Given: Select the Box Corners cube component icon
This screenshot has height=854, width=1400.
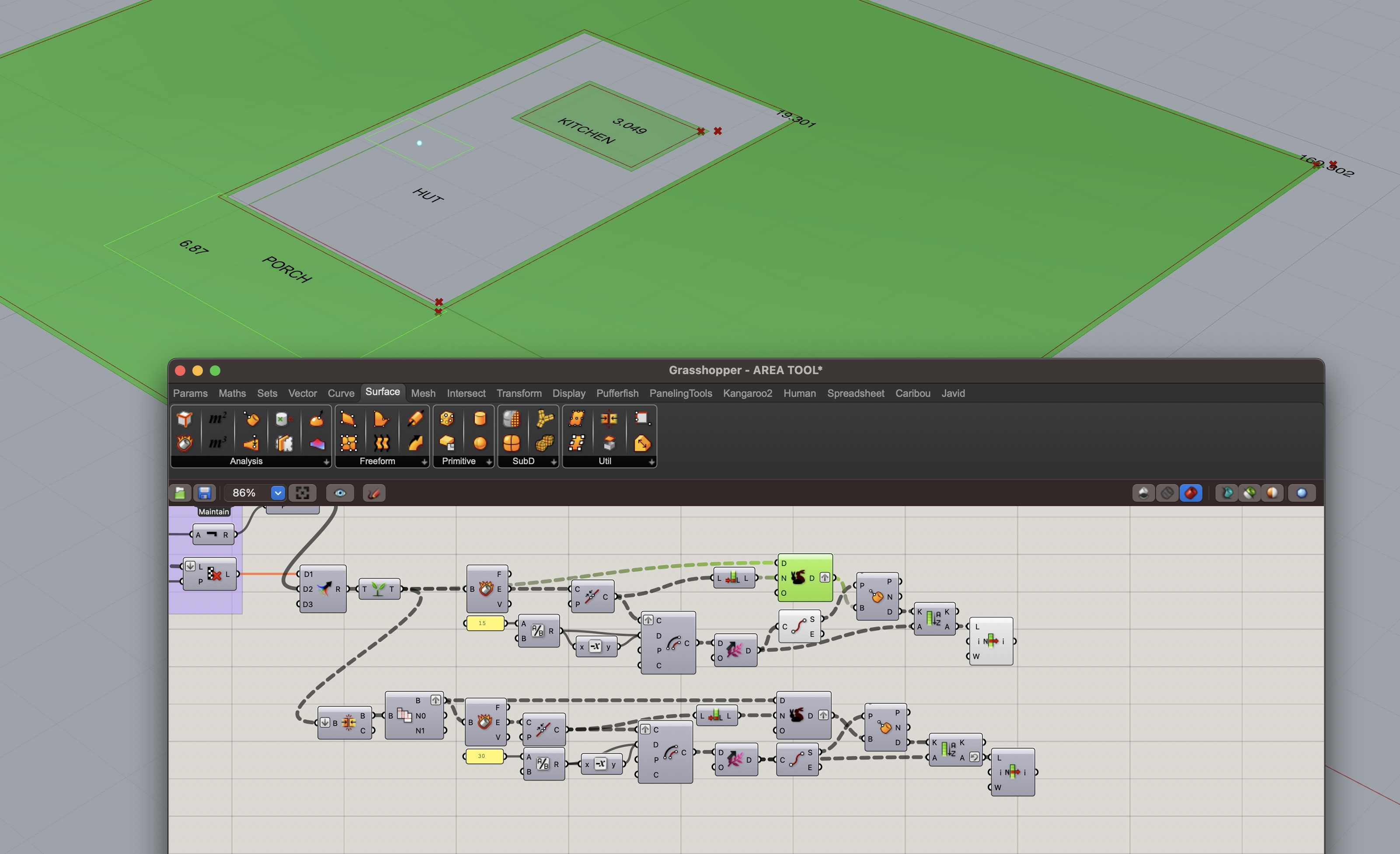Looking at the screenshot, I should [185, 419].
